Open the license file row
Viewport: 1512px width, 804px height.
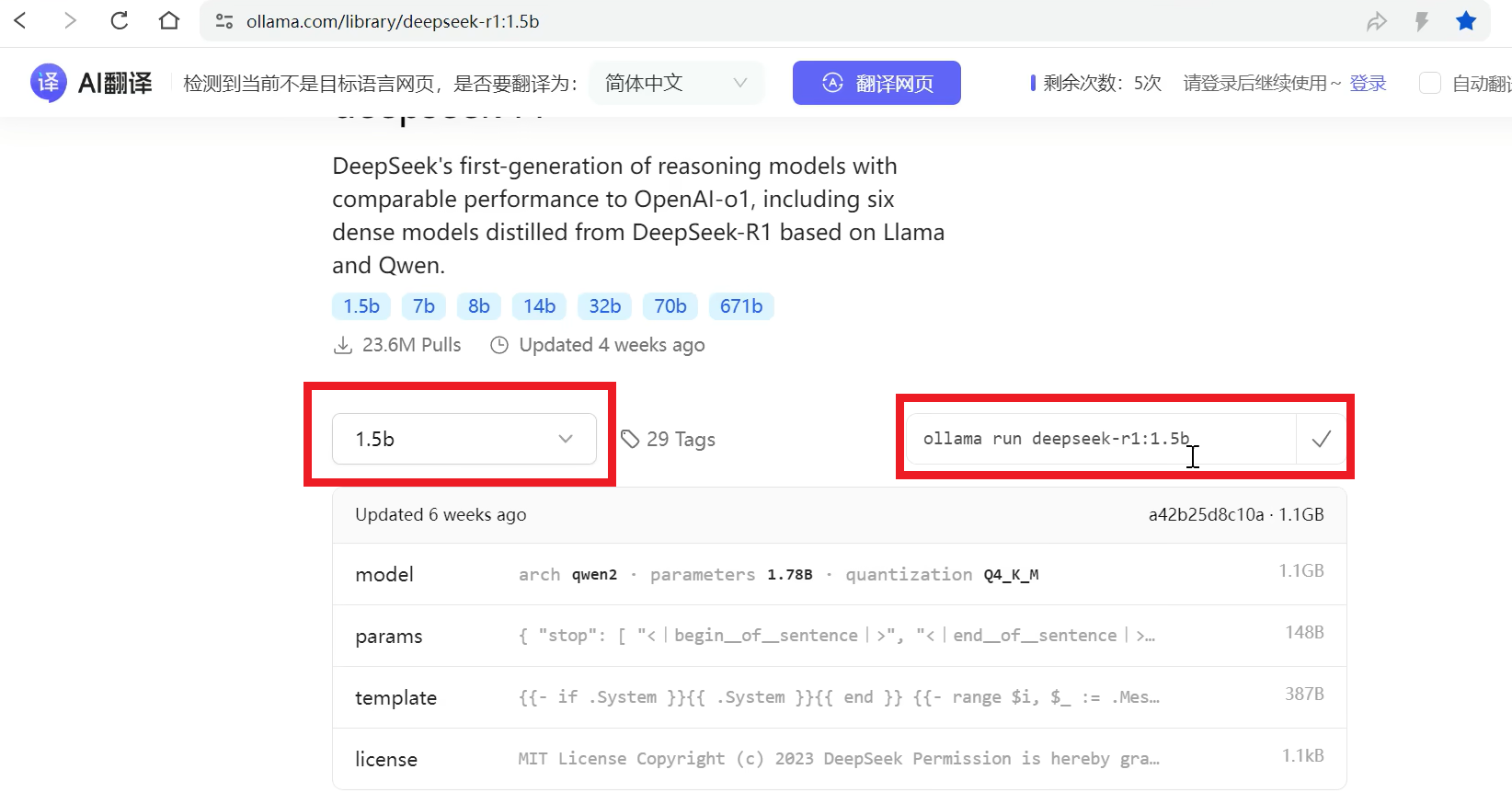tap(840, 759)
